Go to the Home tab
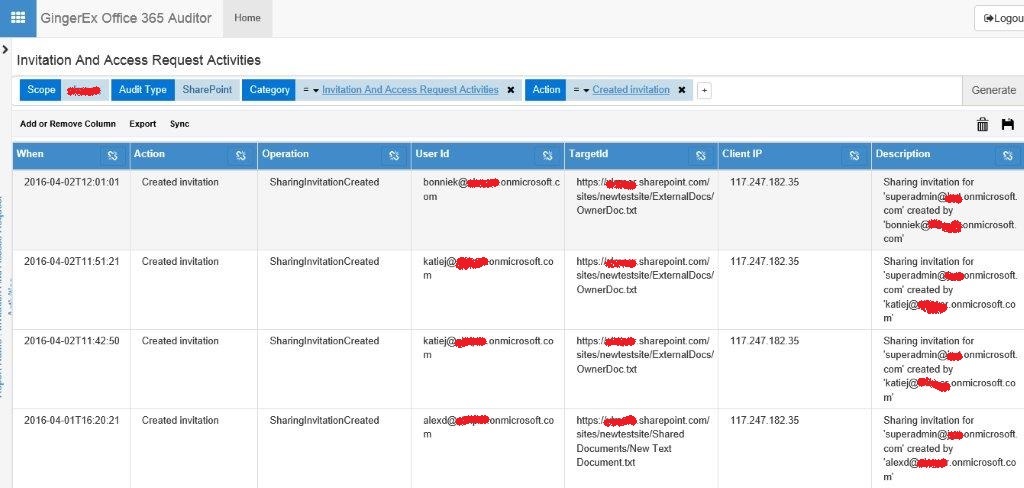Screen dimensions: 1024x488 click(247, 18)
